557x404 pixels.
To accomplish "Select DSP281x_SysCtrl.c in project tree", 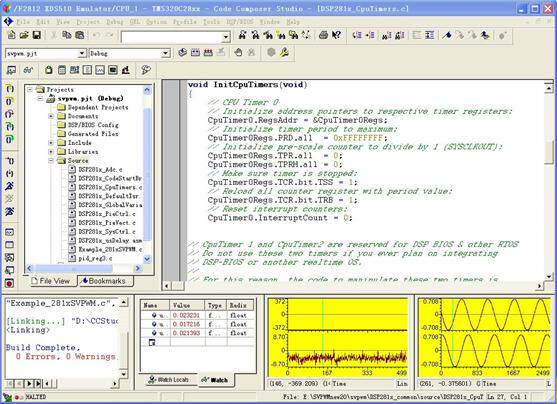I will (x=107, y=232).
